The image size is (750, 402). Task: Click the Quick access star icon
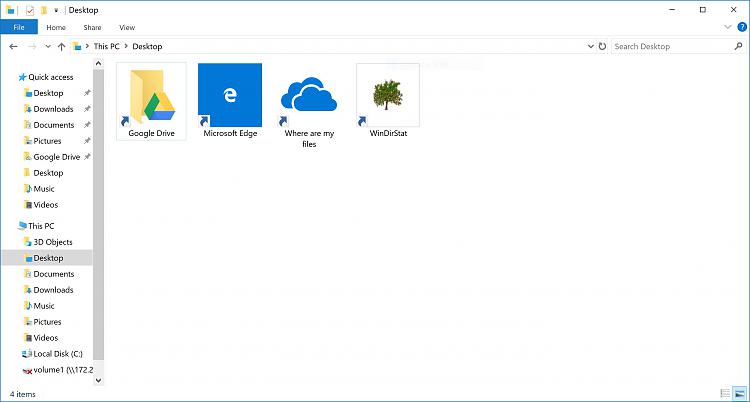(x=22, y=77)
